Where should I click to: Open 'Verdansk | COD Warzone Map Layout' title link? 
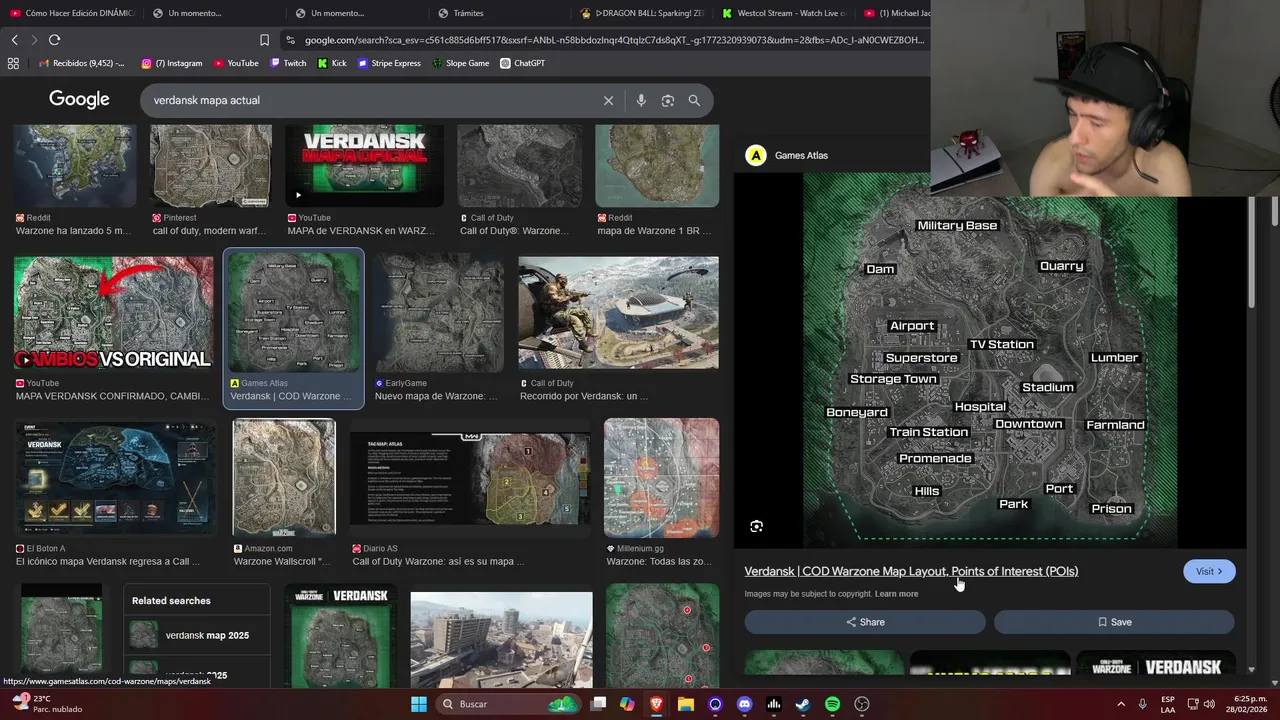[x=911, y=571]
